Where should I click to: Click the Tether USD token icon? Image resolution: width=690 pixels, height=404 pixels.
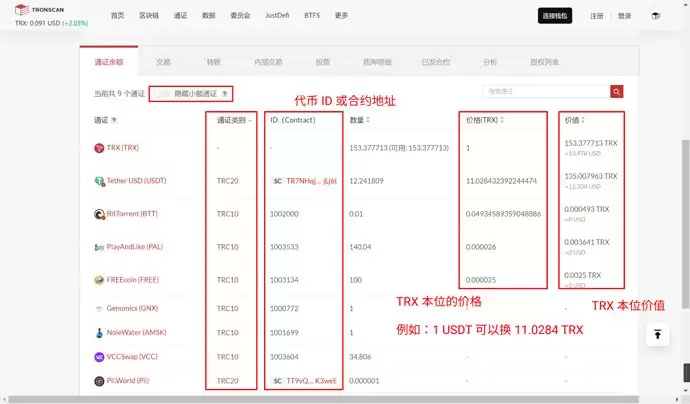click(99, 181)
